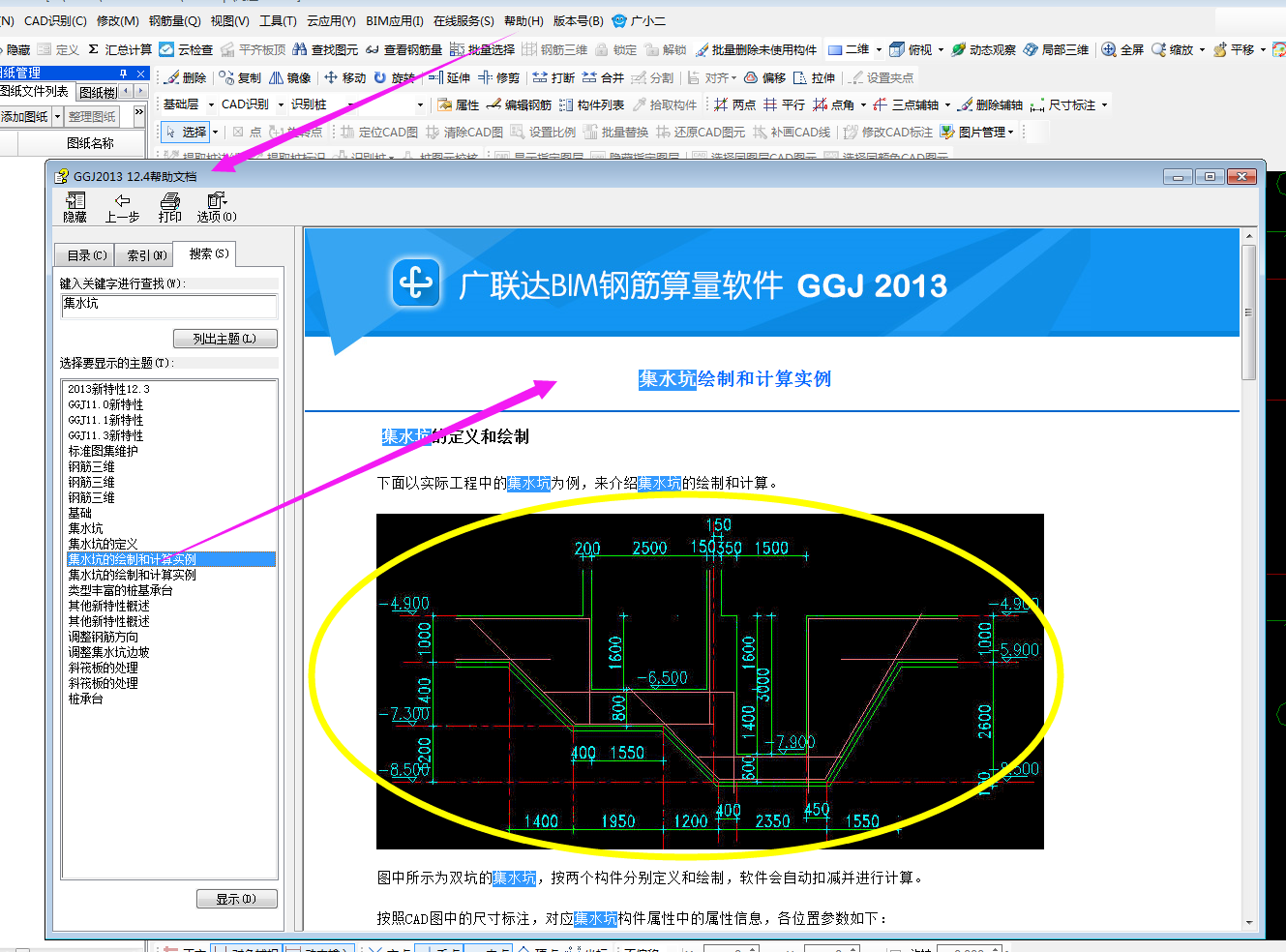Click 全屏 full screen zoom icon
The width and height of the screenshot is (1286, 952).
click(1109, 49)
